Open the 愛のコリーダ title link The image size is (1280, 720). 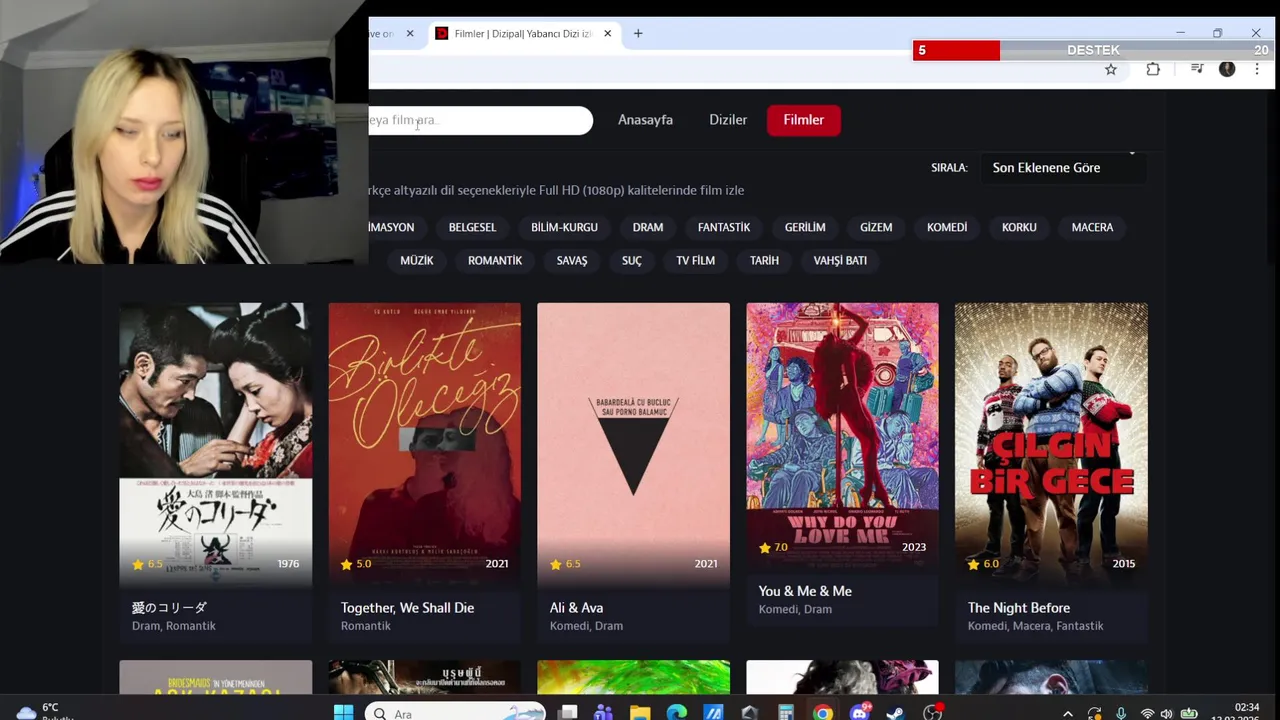[169, 608]
